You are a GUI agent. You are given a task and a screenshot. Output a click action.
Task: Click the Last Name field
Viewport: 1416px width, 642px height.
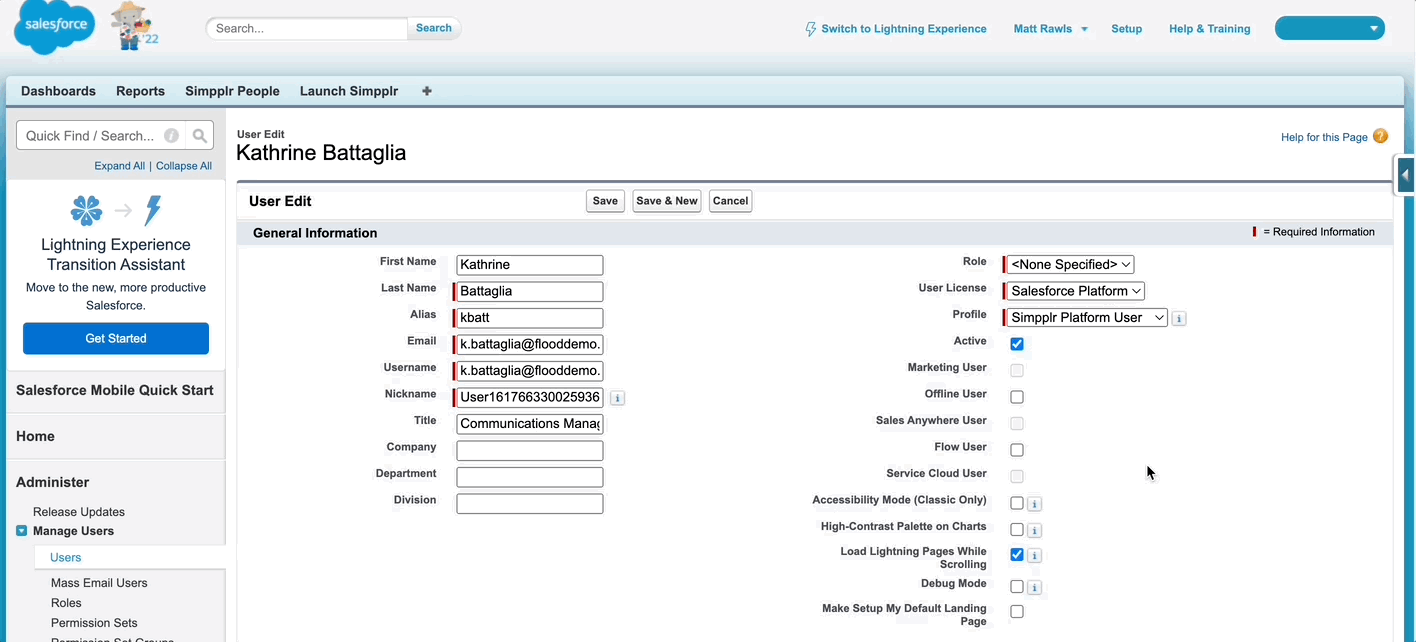pos(530,292)
